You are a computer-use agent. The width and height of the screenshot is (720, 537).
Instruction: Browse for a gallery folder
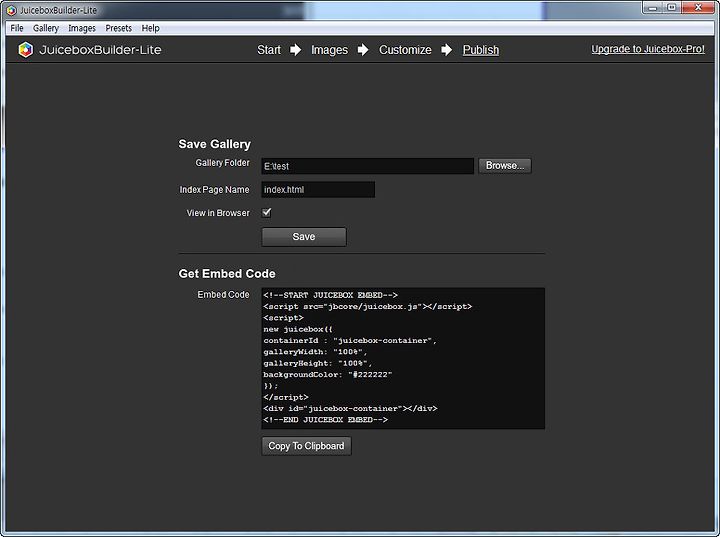[x=505, y=165]
